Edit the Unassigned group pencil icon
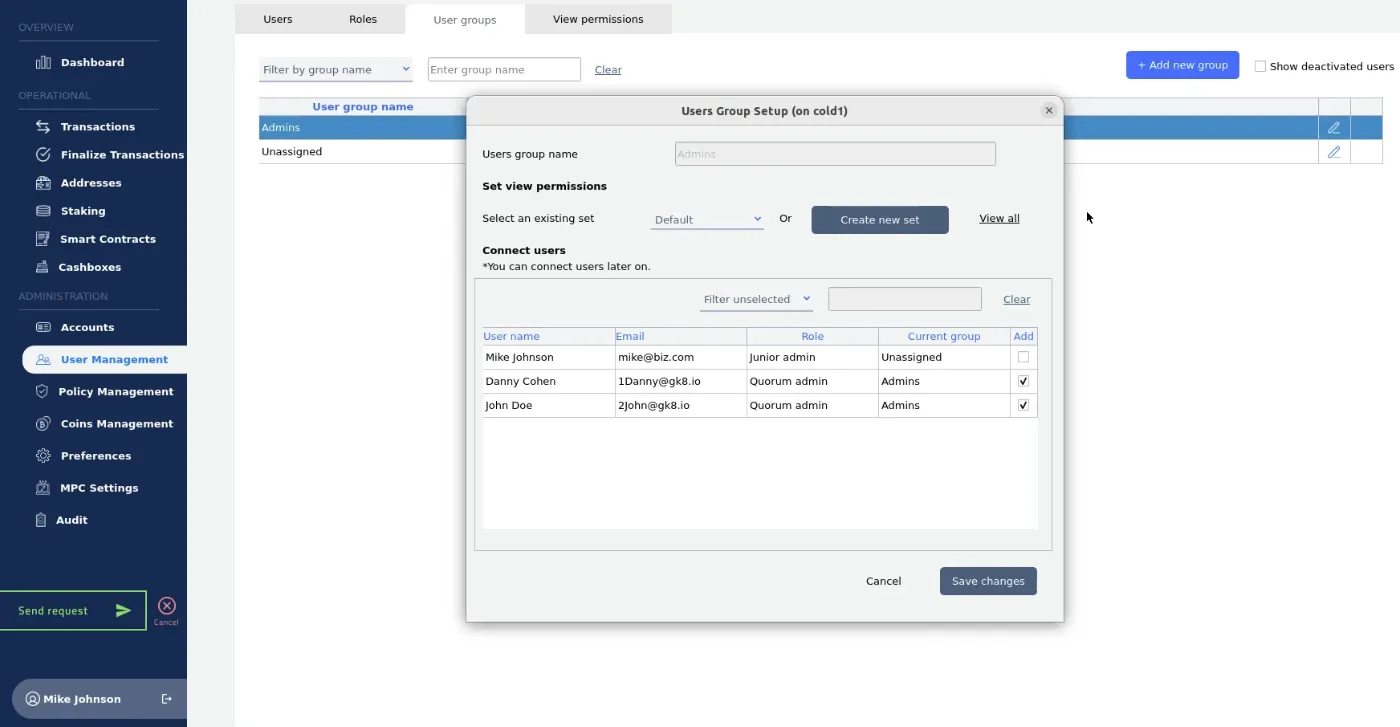The width and height of the screenshot is (1400, 727). [1334, 152]
